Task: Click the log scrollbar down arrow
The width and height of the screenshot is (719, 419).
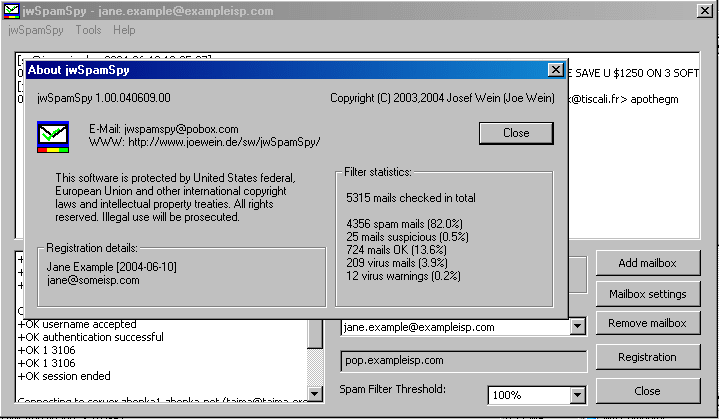Action: (315, 393)
